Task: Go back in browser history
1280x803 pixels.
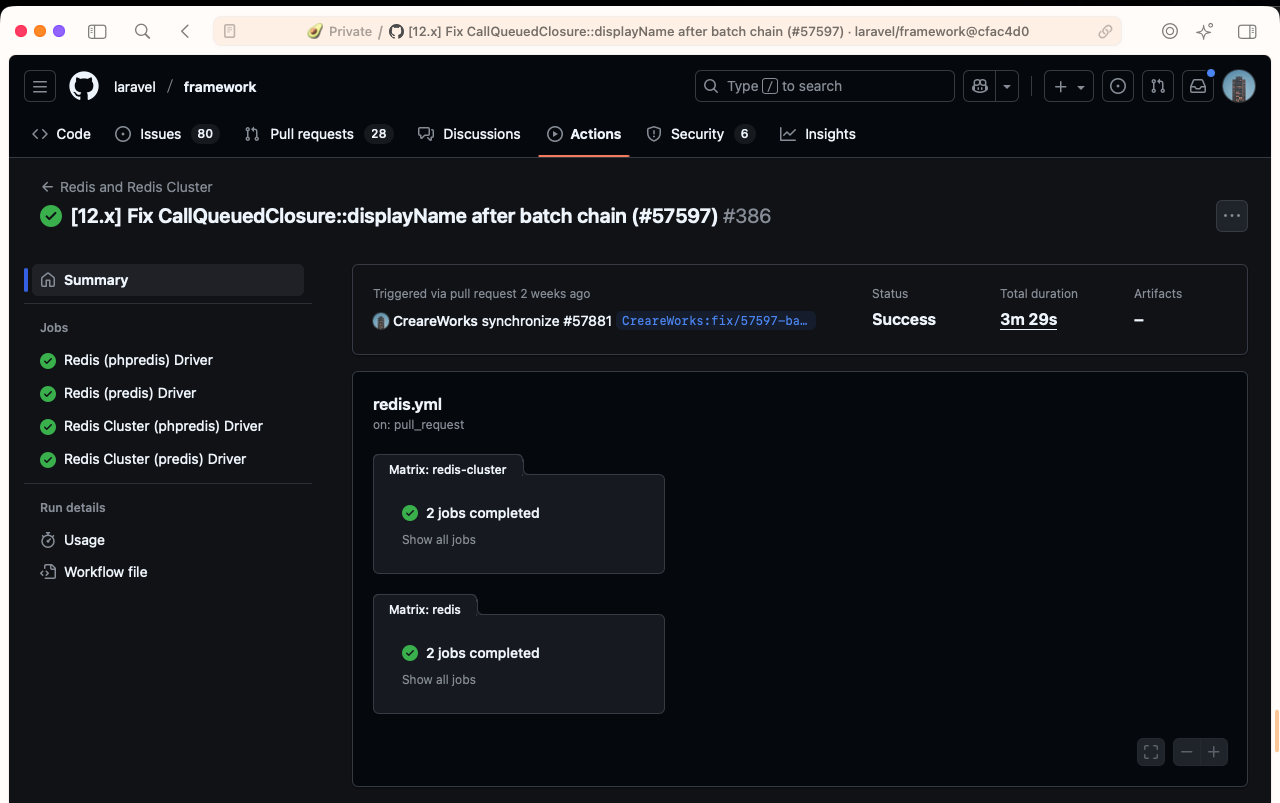Action: pyautogui.click(x=185, y=31)
